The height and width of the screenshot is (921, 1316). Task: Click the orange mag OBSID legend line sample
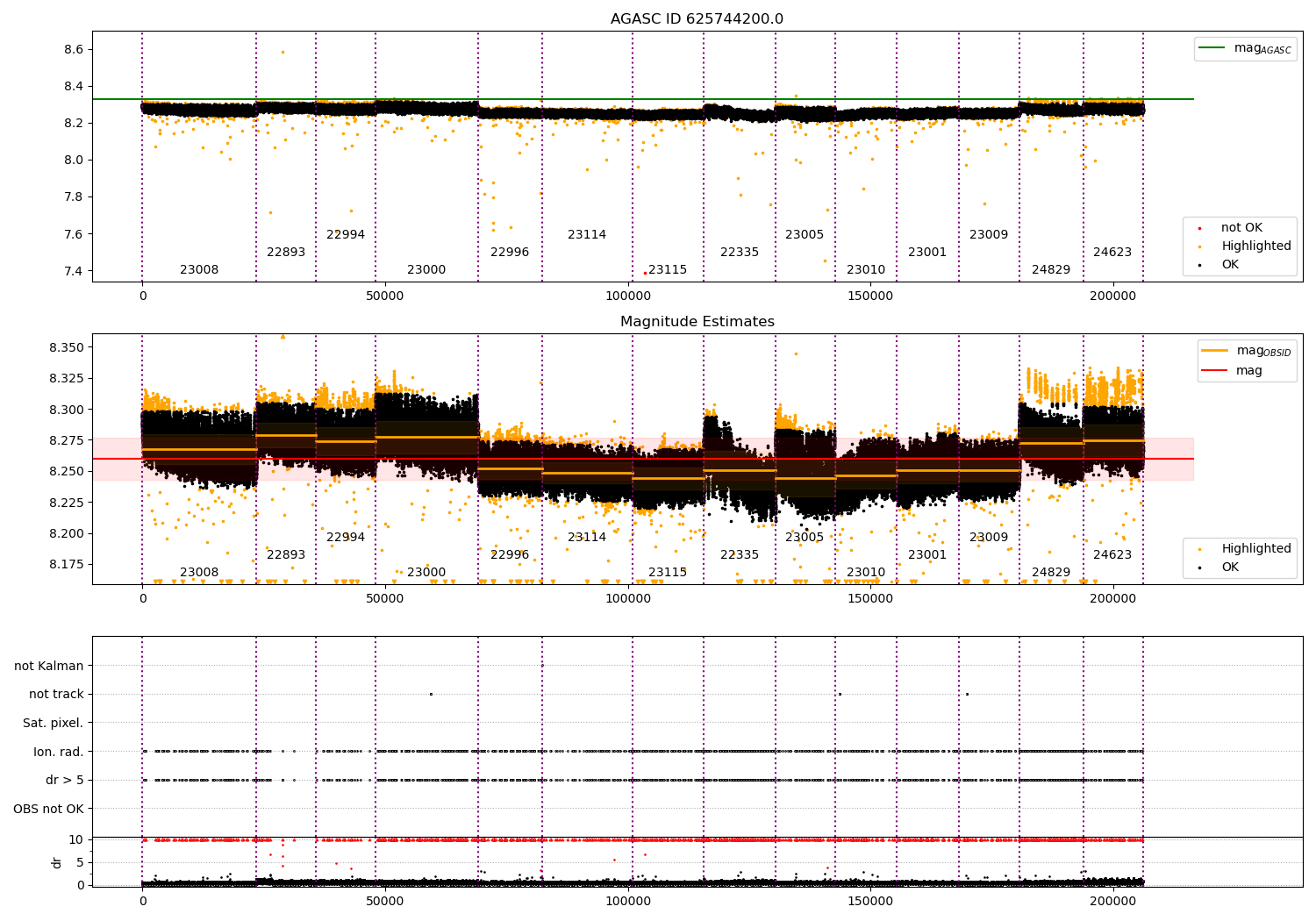click(1215, 351)
